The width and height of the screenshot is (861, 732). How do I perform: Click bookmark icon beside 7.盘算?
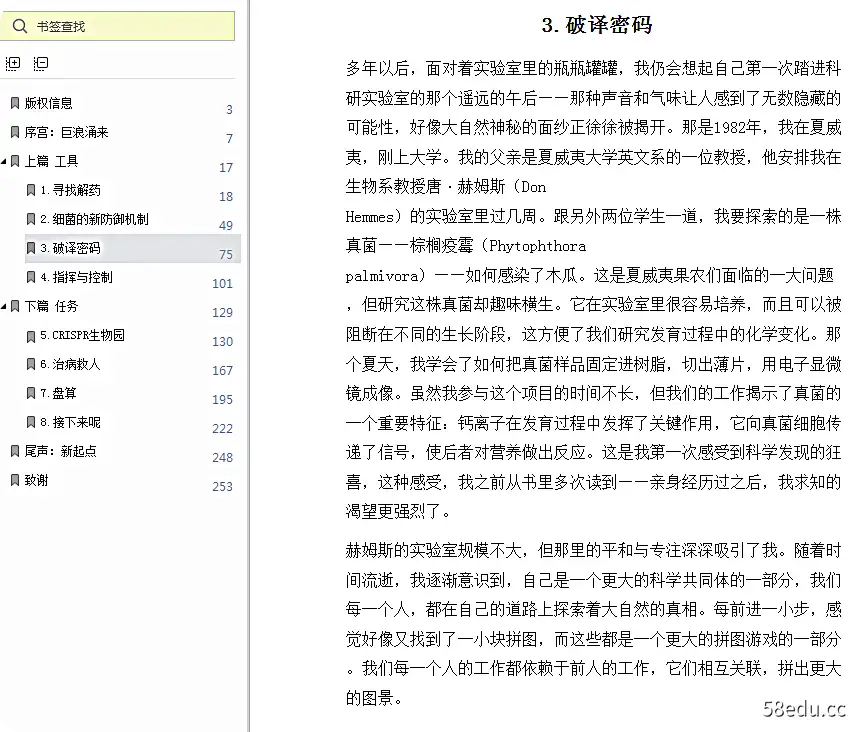(x=31, y=393)
